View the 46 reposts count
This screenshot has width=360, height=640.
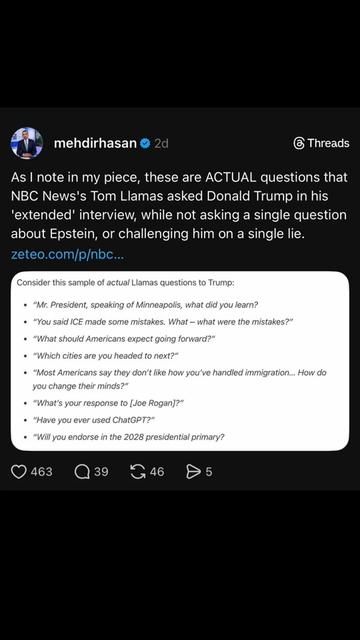pos(157,472)
